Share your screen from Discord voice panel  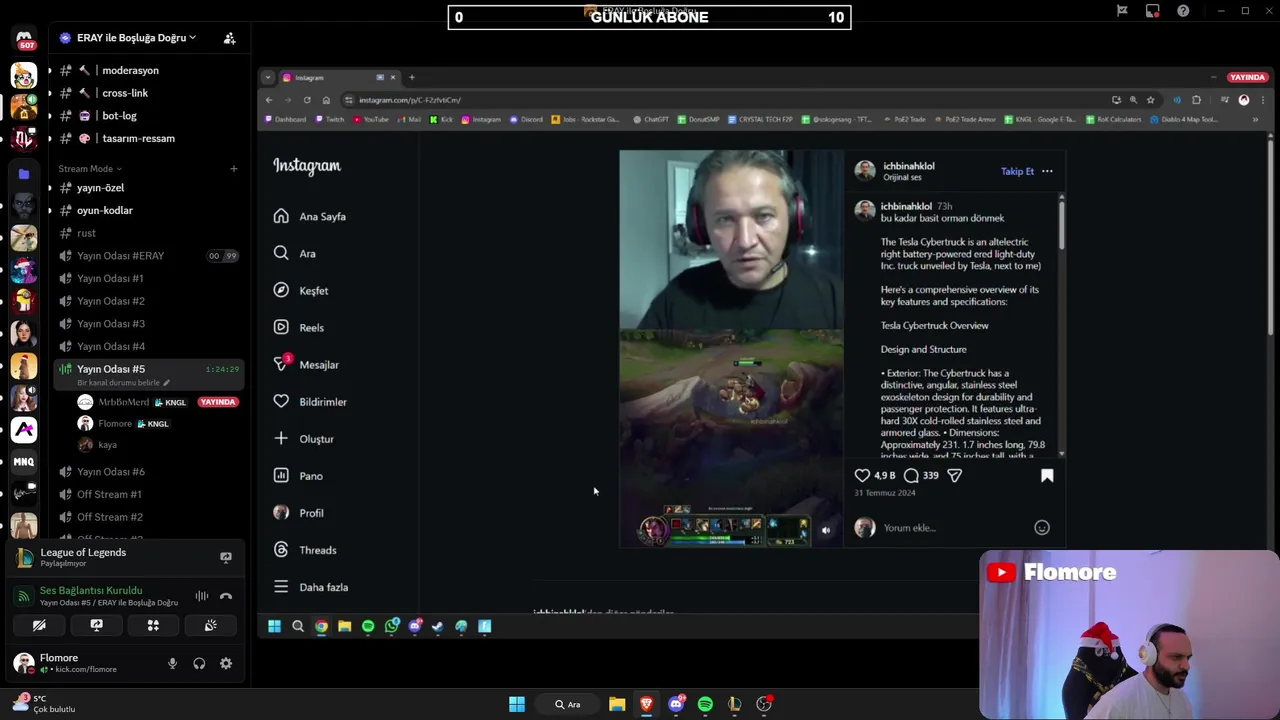[x=96, y=625]
